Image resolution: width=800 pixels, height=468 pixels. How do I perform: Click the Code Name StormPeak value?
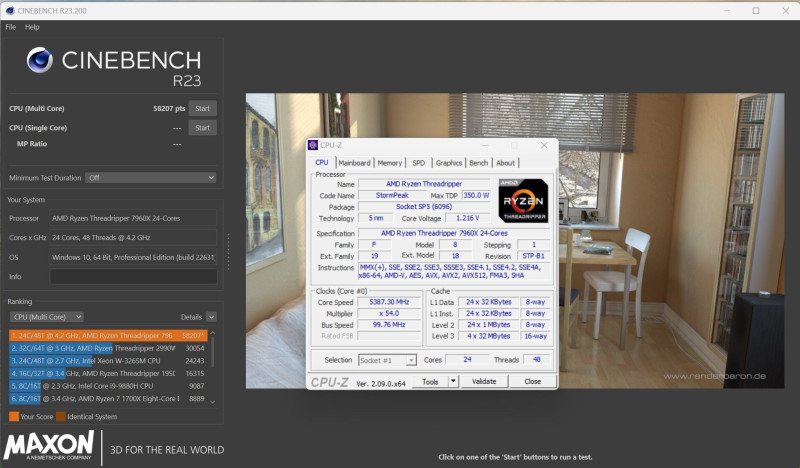pyautogui.click(x=392, y=195)
